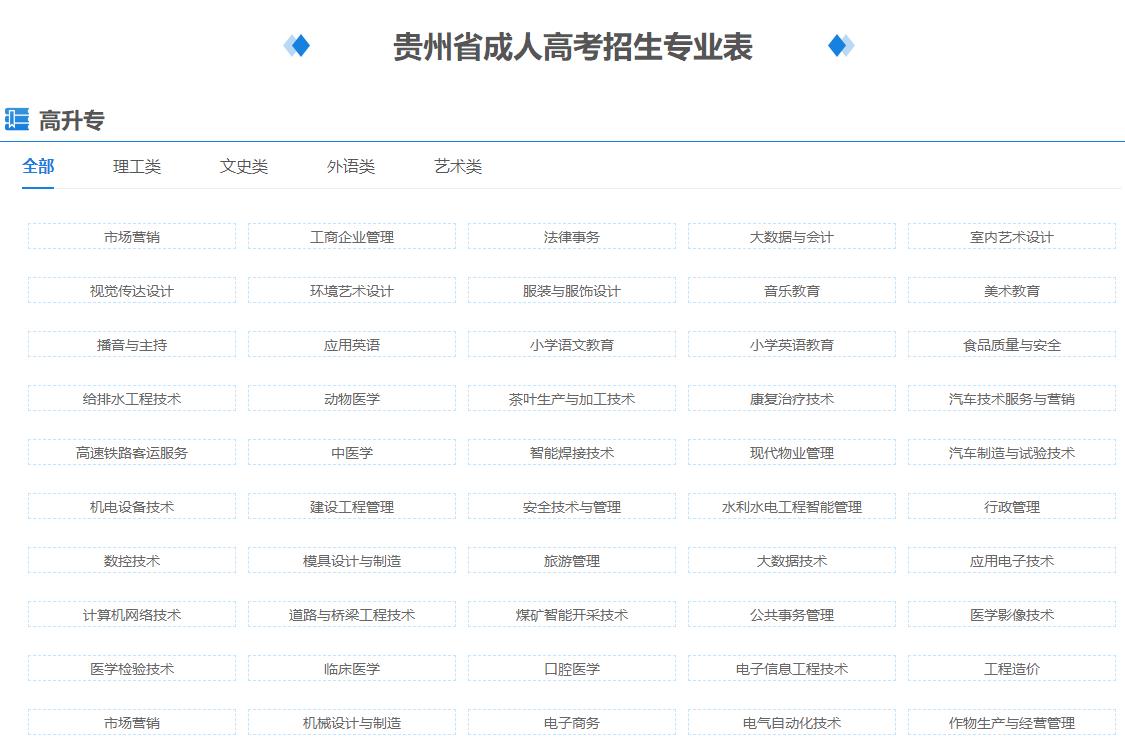
Task: Open the 工商企业管理 major
Action: tap(352, 237)
